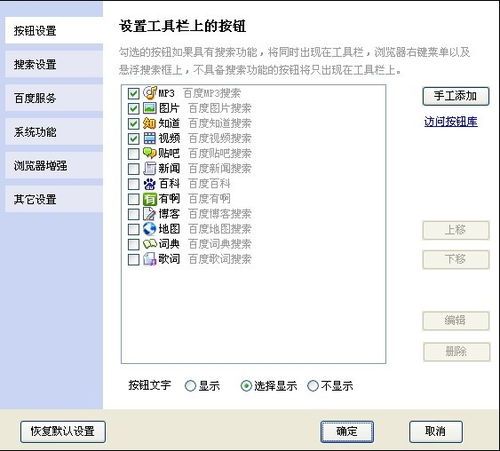The image size is (500, 451).
Task: Follow the 访问按钮库 link
Action: click(x=451, y=121)
